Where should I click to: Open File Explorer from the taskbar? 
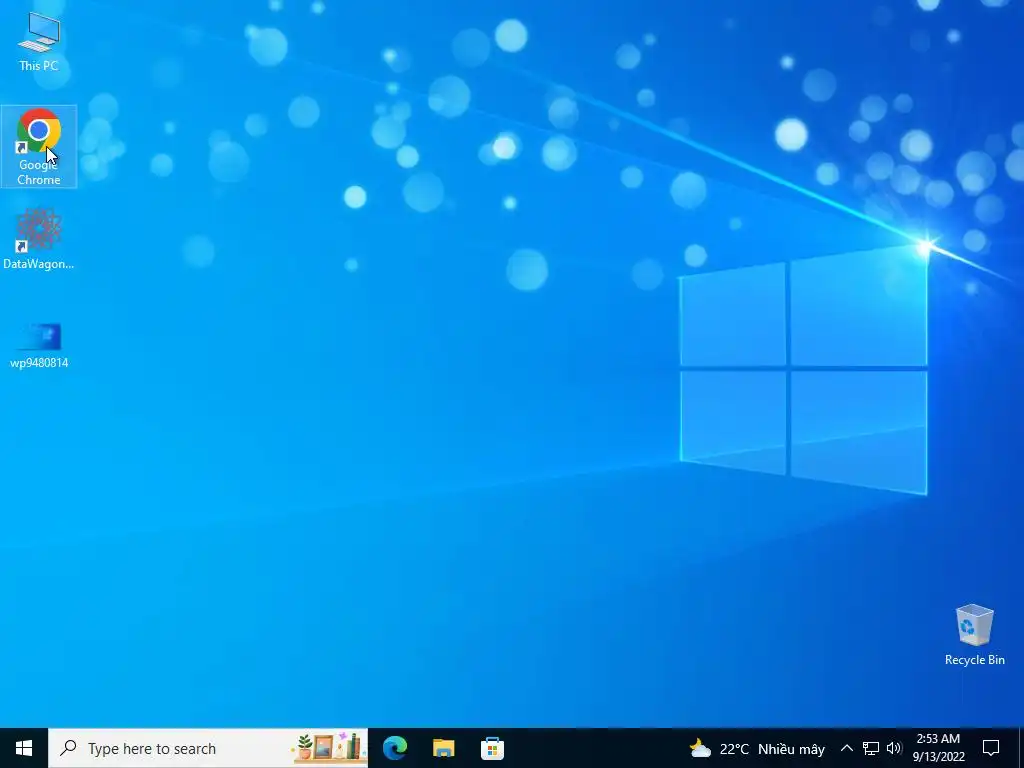[x=444, y=748]
